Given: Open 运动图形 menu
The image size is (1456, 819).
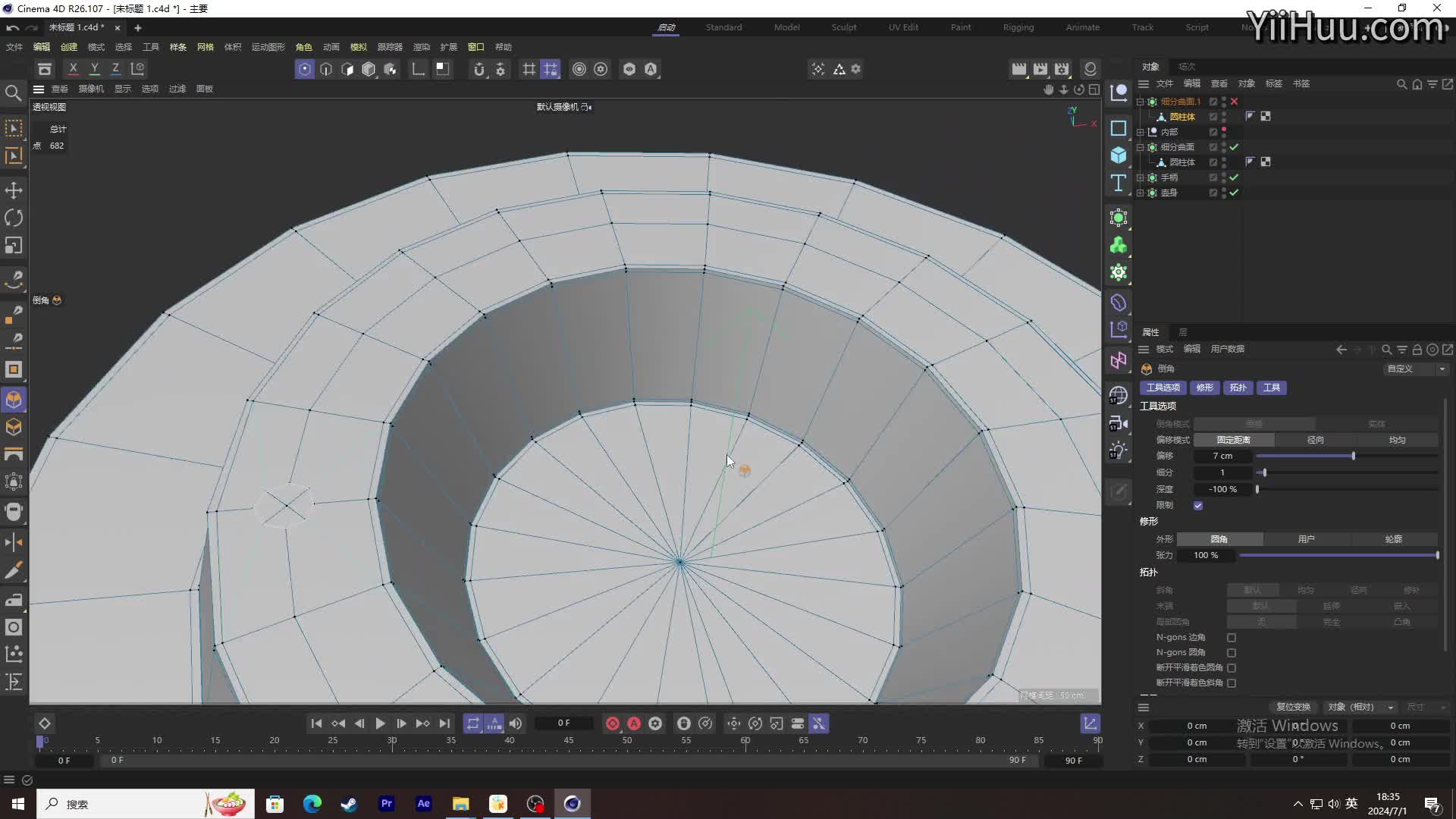Looking at the screenshot, I should pos(268,47).
